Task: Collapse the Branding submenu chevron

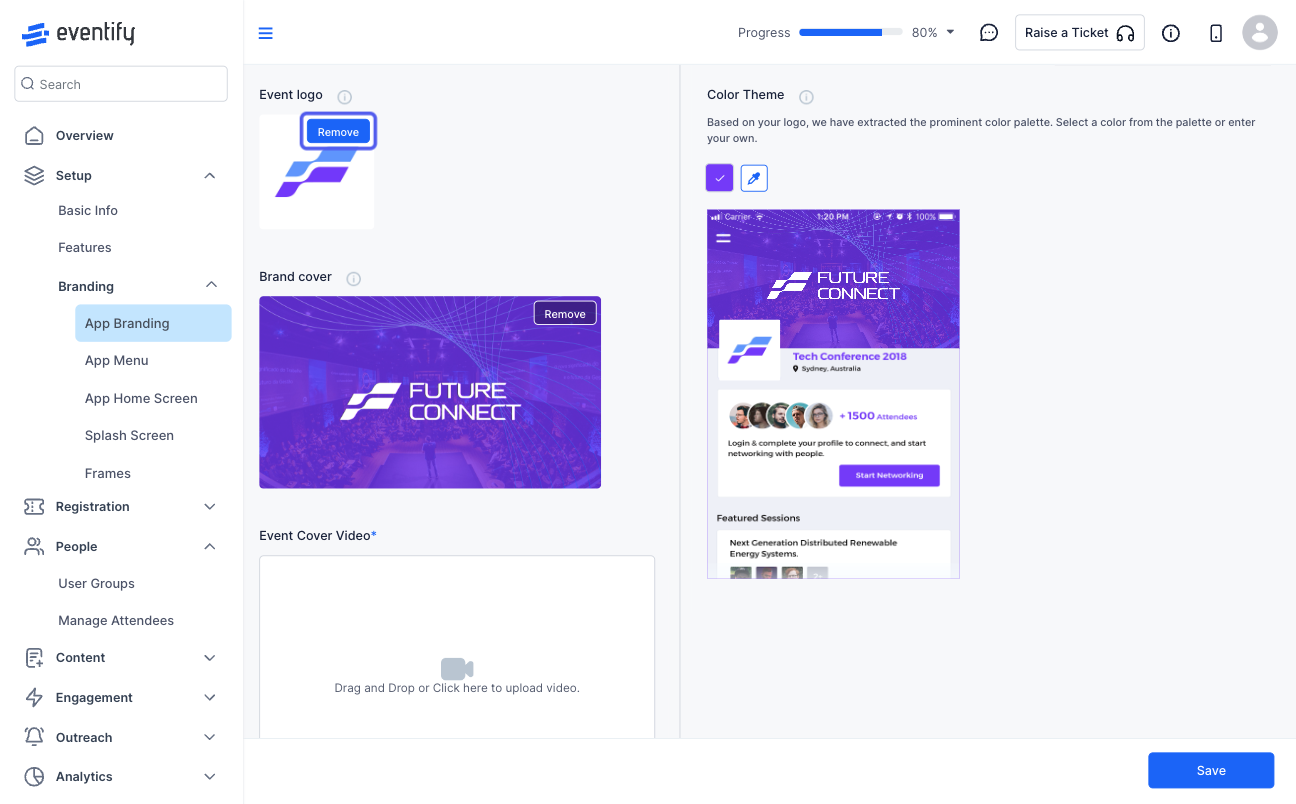Action: tap(211, 285)
